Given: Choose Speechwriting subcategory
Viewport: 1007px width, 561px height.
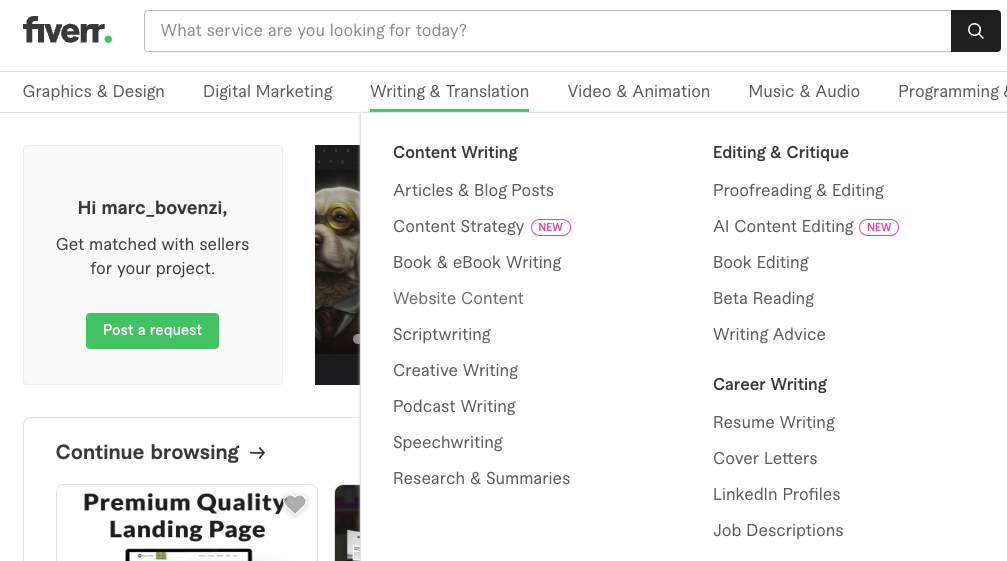Looking at the screenshot, I should (x=448, y=442).
